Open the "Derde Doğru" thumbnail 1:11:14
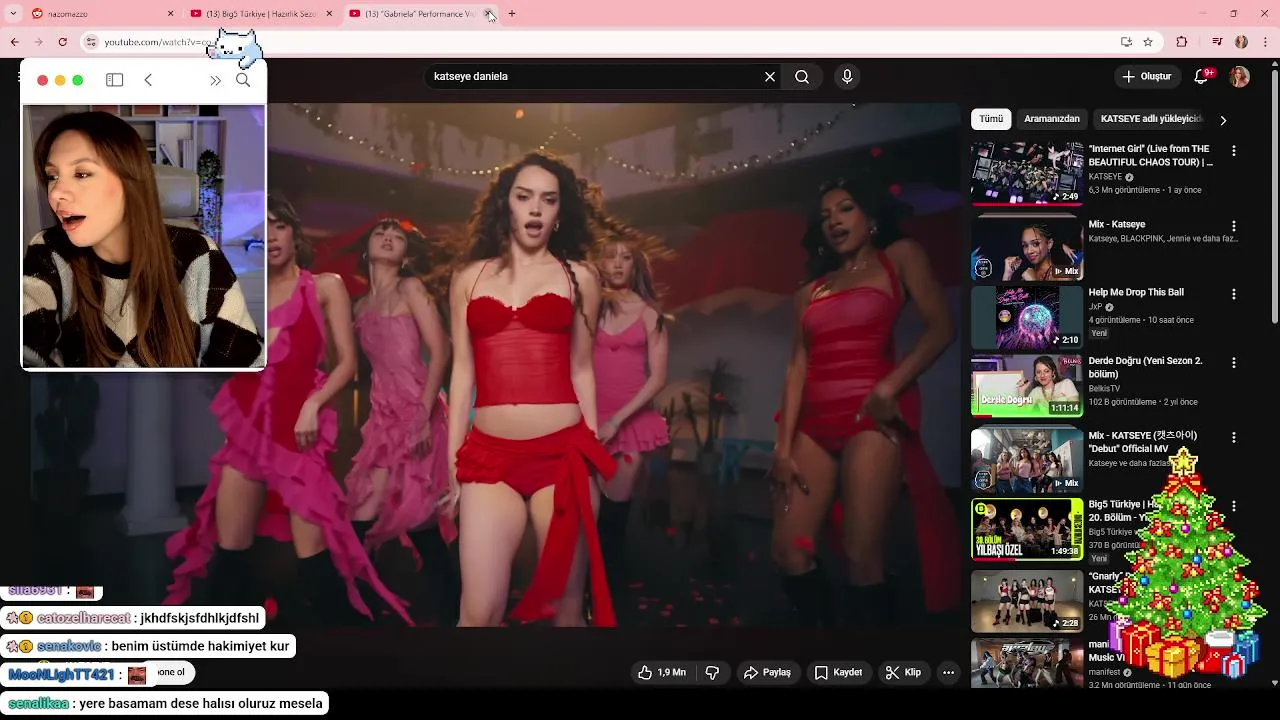The width and height of the screenshot is (1280, 720). point(1027,385)
